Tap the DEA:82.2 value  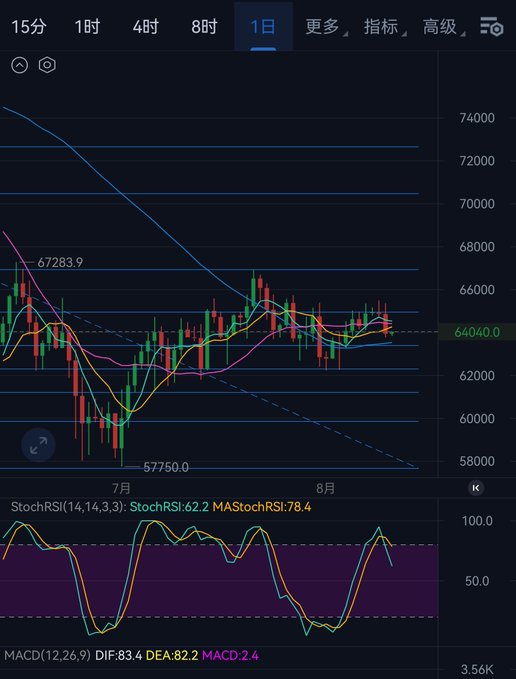(172, 656)
